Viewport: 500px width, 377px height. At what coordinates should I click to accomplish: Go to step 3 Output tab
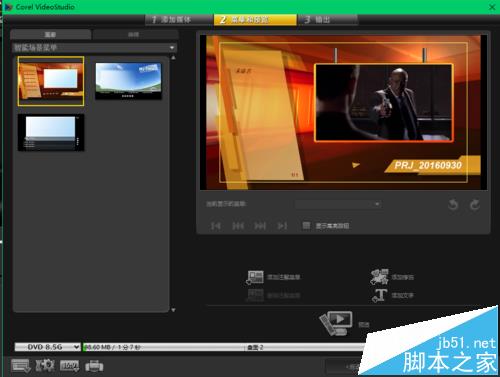point(328,19)
